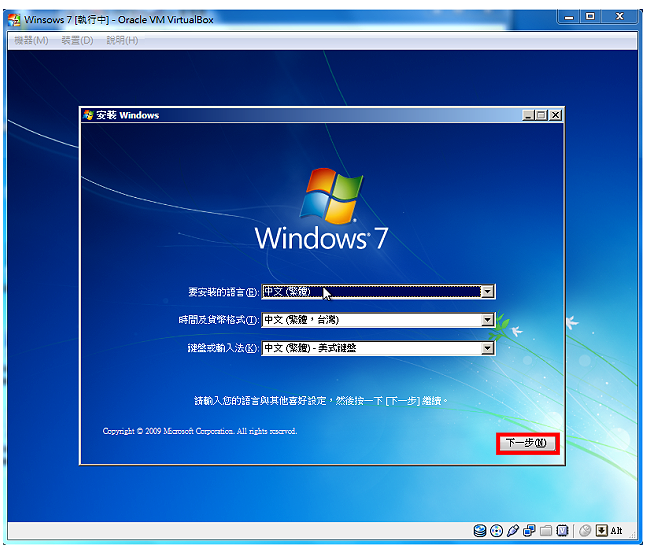This screenshot has height=546, width=657.
Task: Maximize the 安裝 Windows dialog
Action: pos(542,115)
